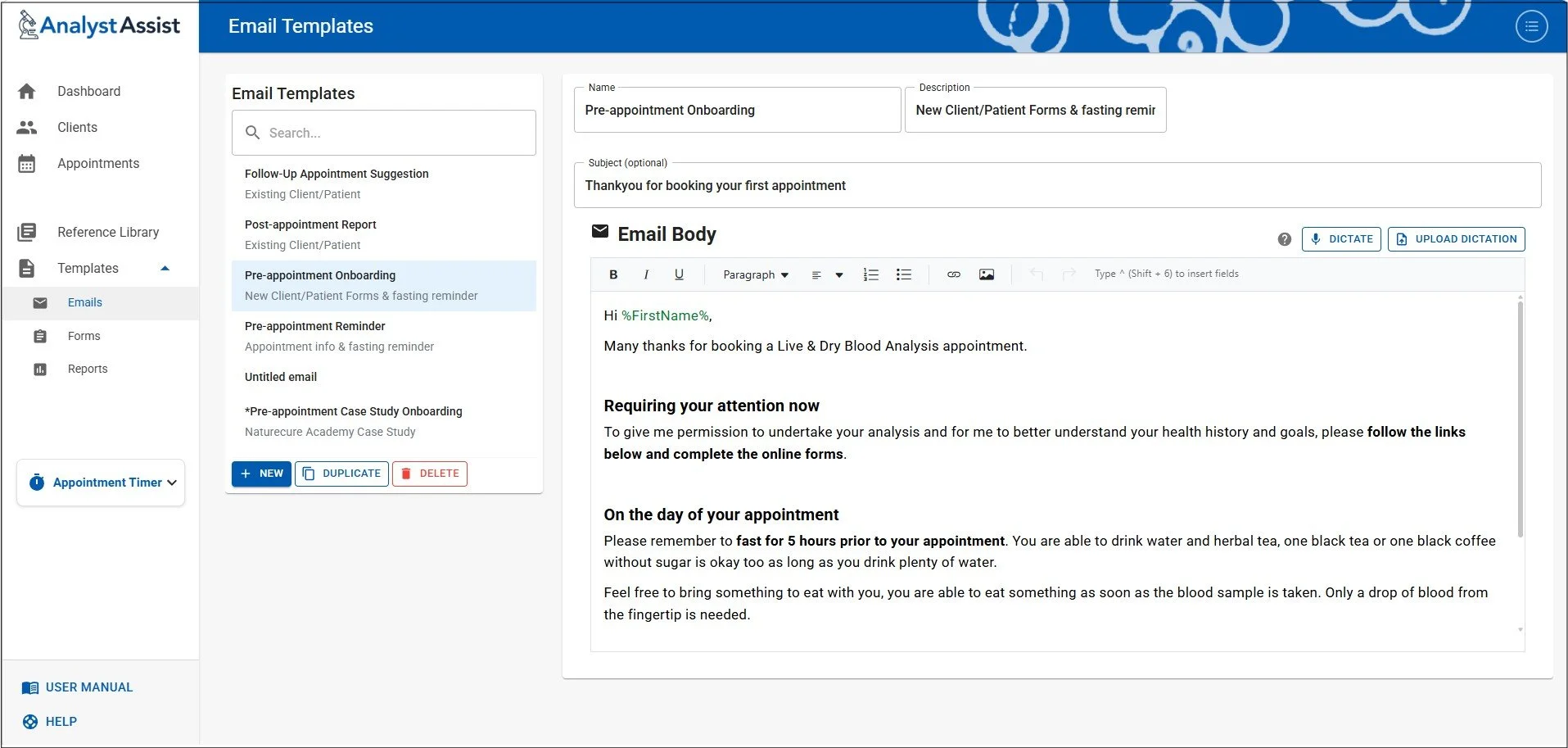This screenshot has height=748, width=1568.
Task: Apply a numbered list
Action: coord(870,274)
